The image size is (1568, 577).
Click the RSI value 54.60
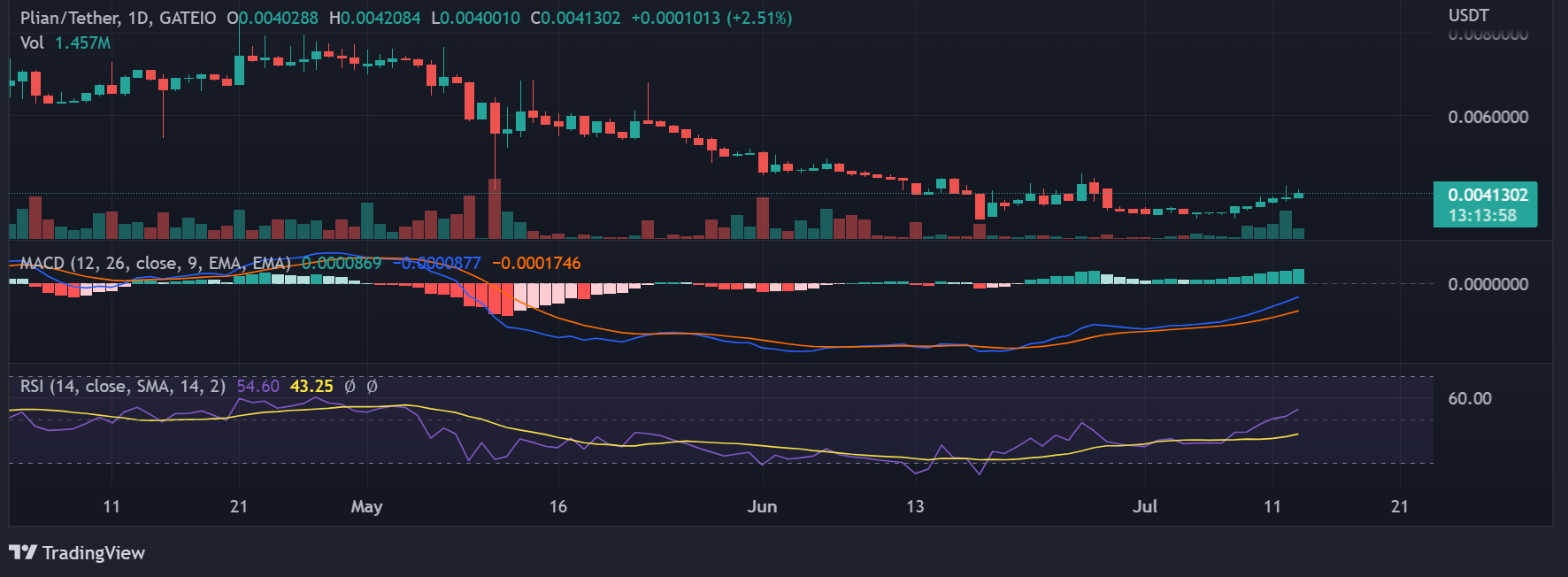pyautogui.click(x=258, y=386)
